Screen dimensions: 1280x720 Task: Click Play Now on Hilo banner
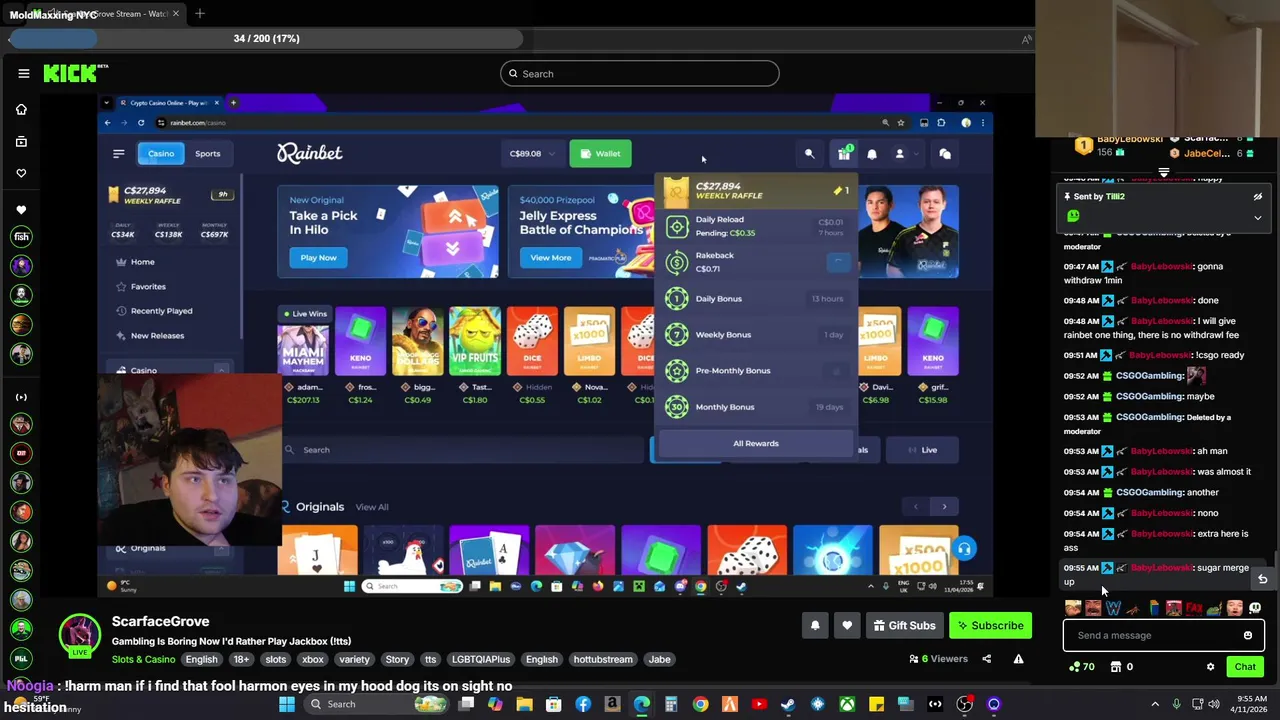coord(318,257)
